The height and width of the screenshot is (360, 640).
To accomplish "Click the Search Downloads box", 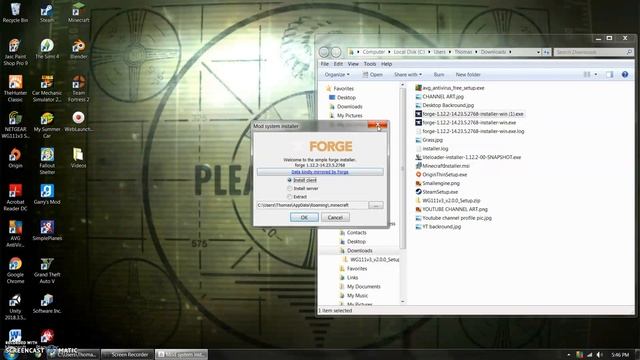I will coord(593,52).
